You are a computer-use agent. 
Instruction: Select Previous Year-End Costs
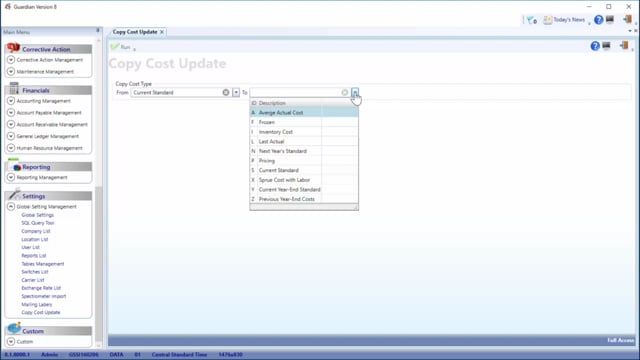point(304,199)
